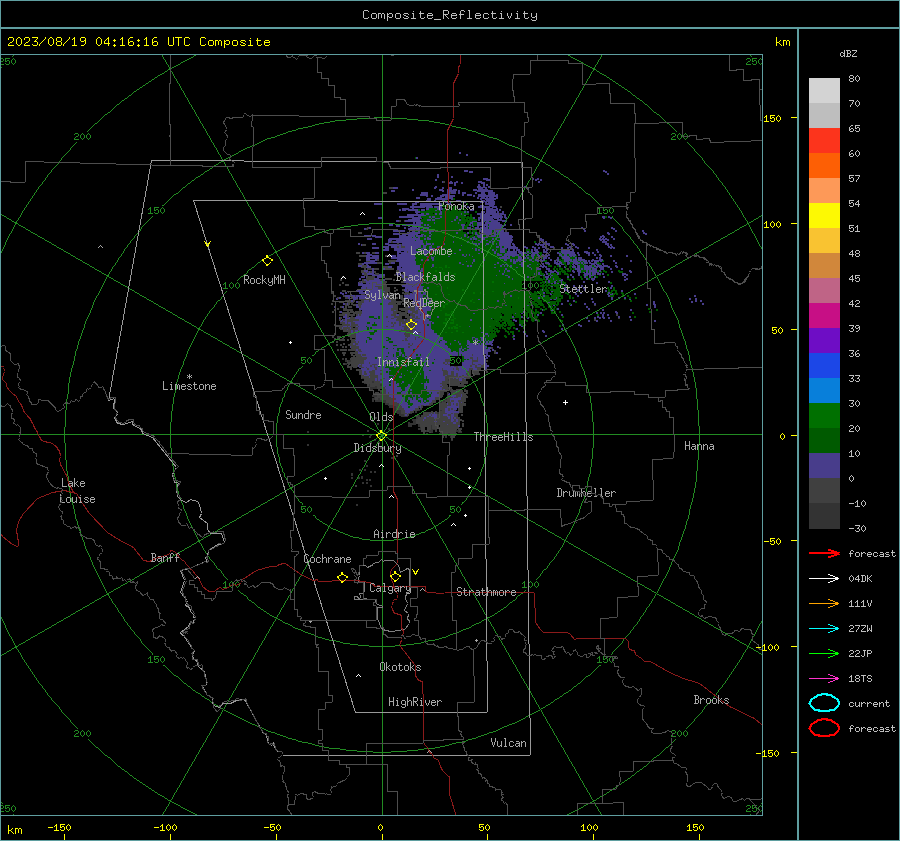Click the Ponoka city label

(456, 206)
